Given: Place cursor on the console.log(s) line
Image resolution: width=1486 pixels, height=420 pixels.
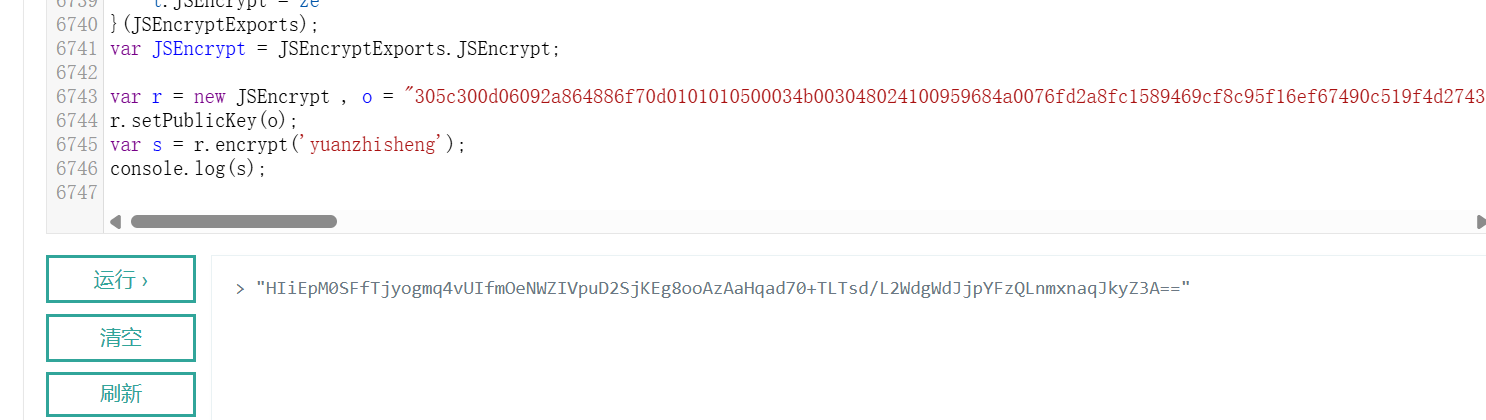Looking at the screenshot, I should click(188, 169).
